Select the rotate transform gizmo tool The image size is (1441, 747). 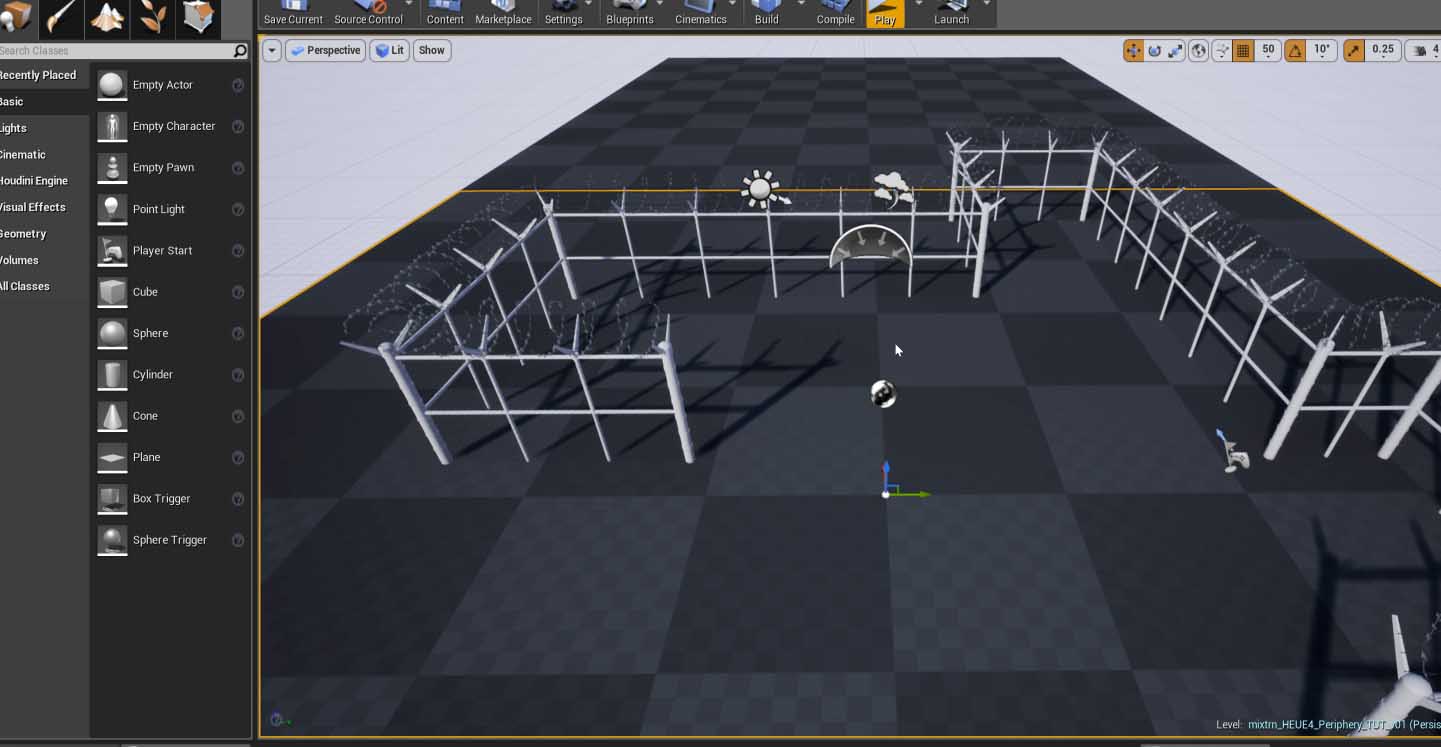(1154, 50)
